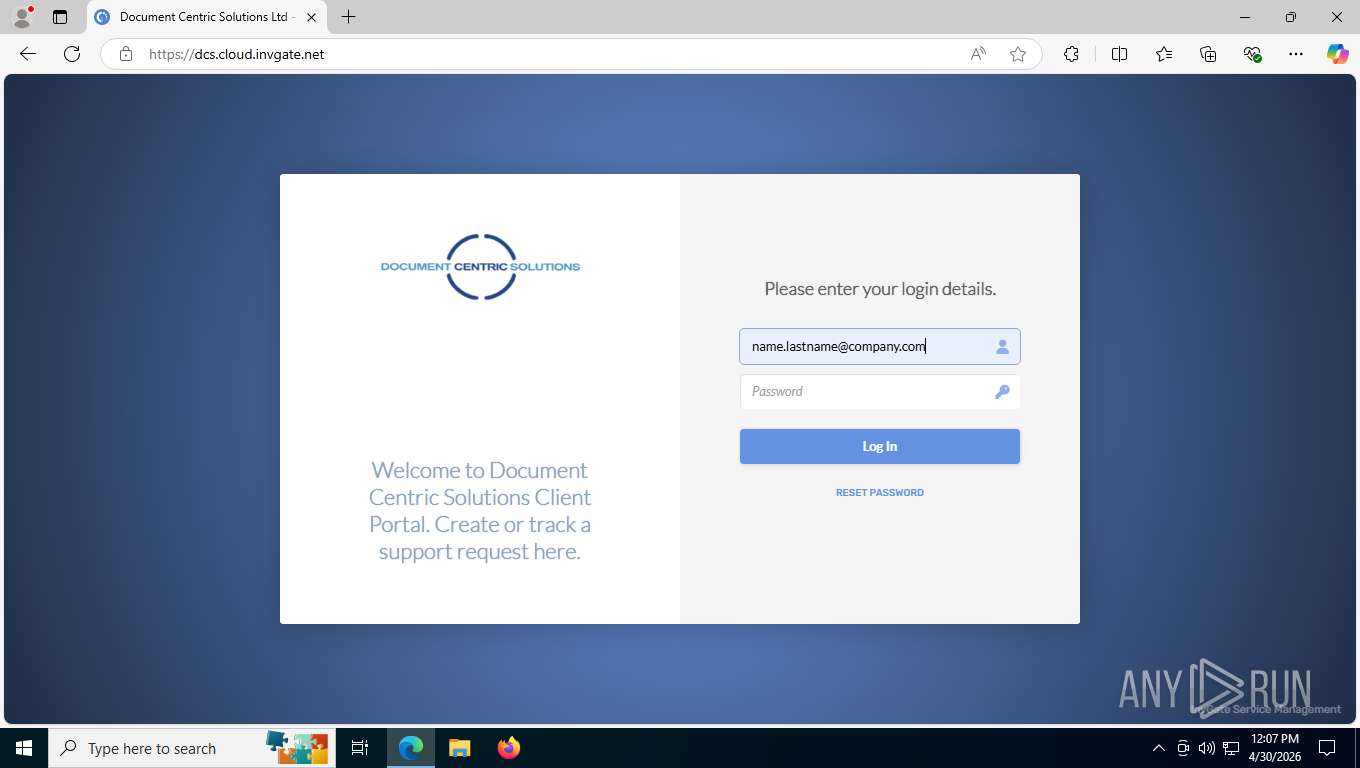
Task: Click the taskbar search box
Action: click(x=190, y=748)
